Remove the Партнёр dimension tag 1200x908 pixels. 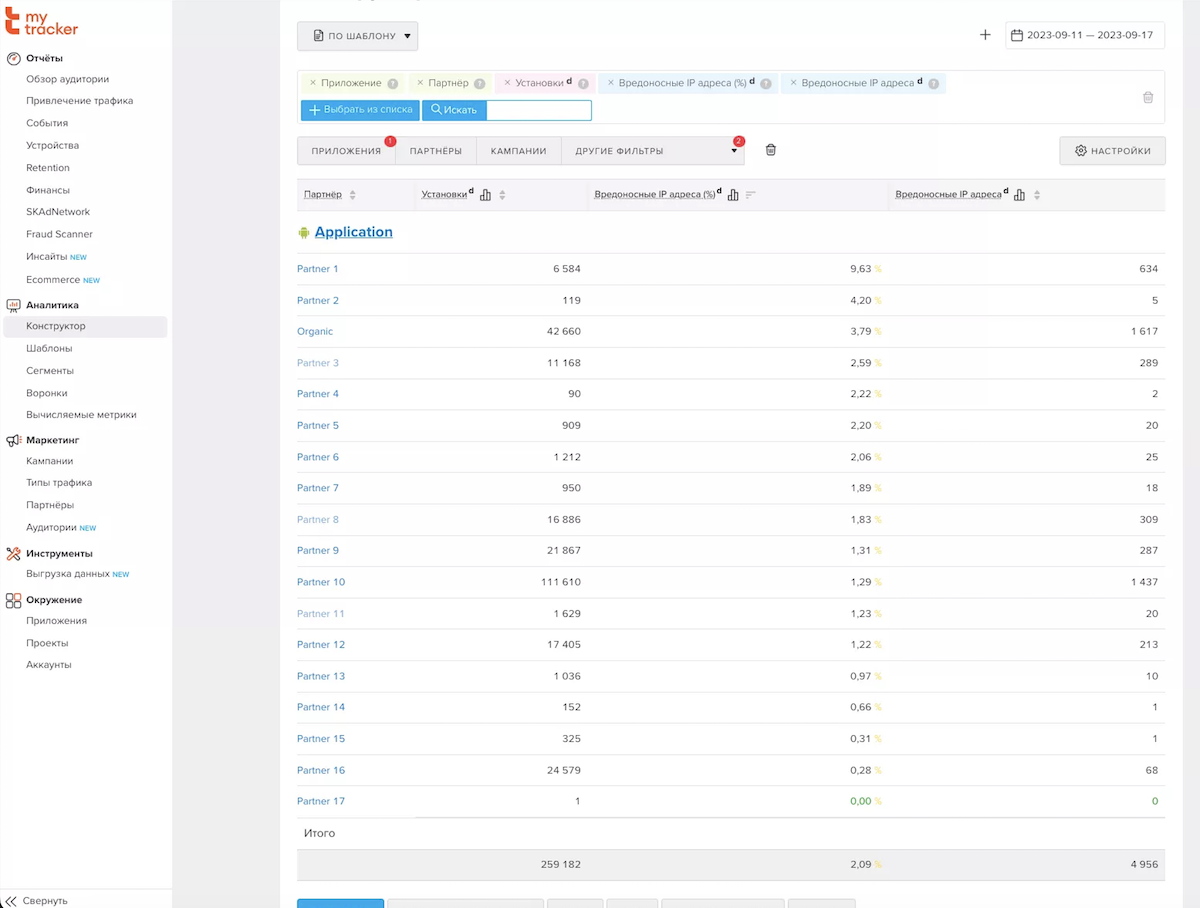coord(420,83)
